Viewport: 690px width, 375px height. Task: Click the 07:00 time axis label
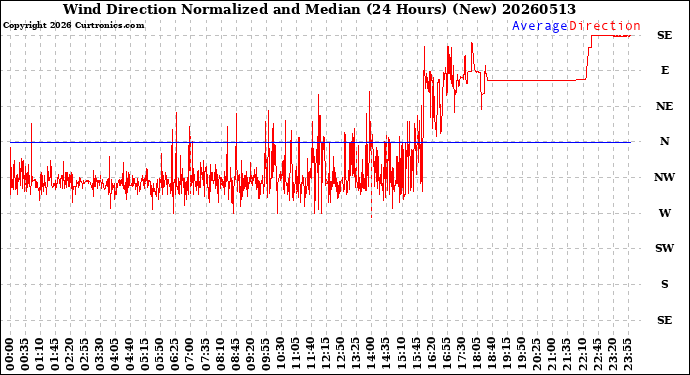click(x=190, y=354)
